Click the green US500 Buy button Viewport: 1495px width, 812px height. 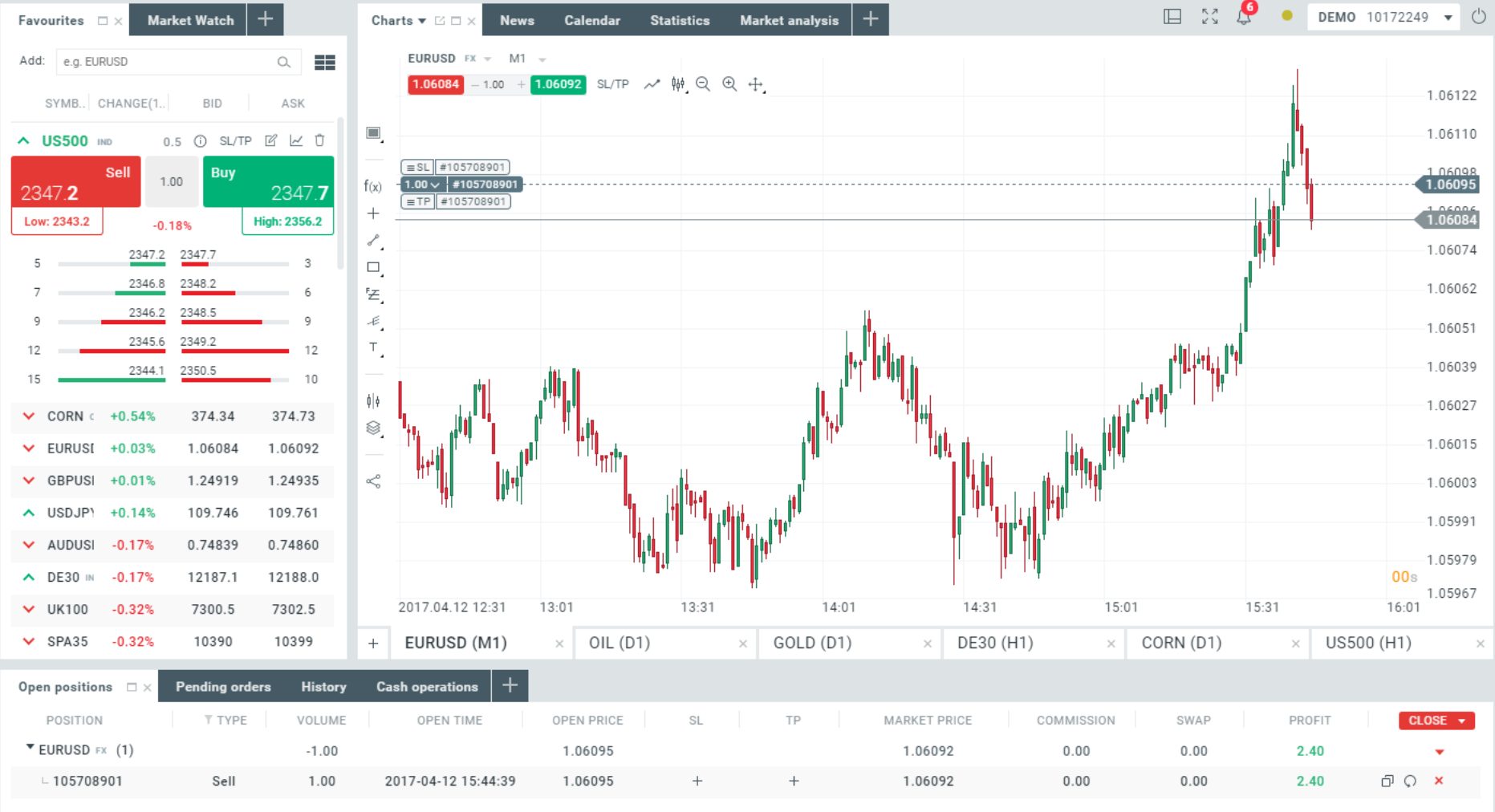coord(268,183)
